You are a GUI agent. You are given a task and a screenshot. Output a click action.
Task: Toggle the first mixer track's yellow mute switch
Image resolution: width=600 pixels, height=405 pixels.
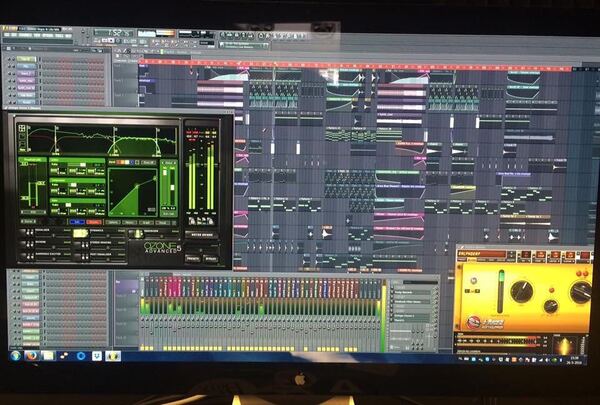point(142,348)
